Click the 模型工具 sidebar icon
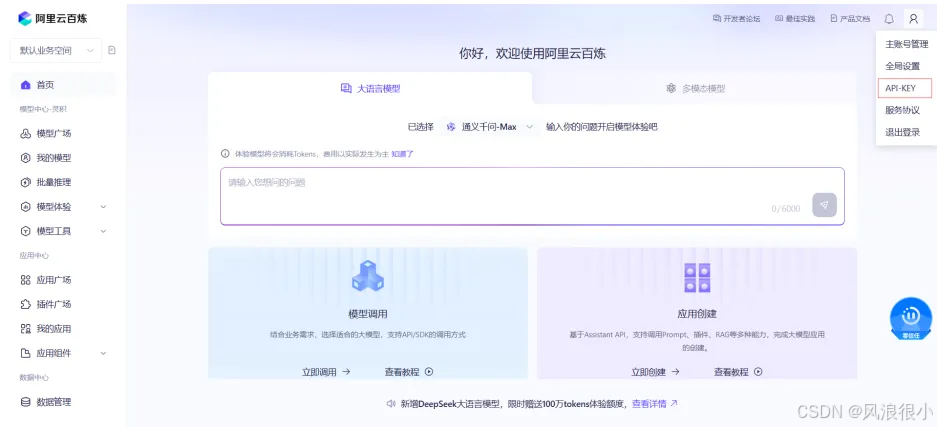The image size is (937, 427). pos(26,231)
